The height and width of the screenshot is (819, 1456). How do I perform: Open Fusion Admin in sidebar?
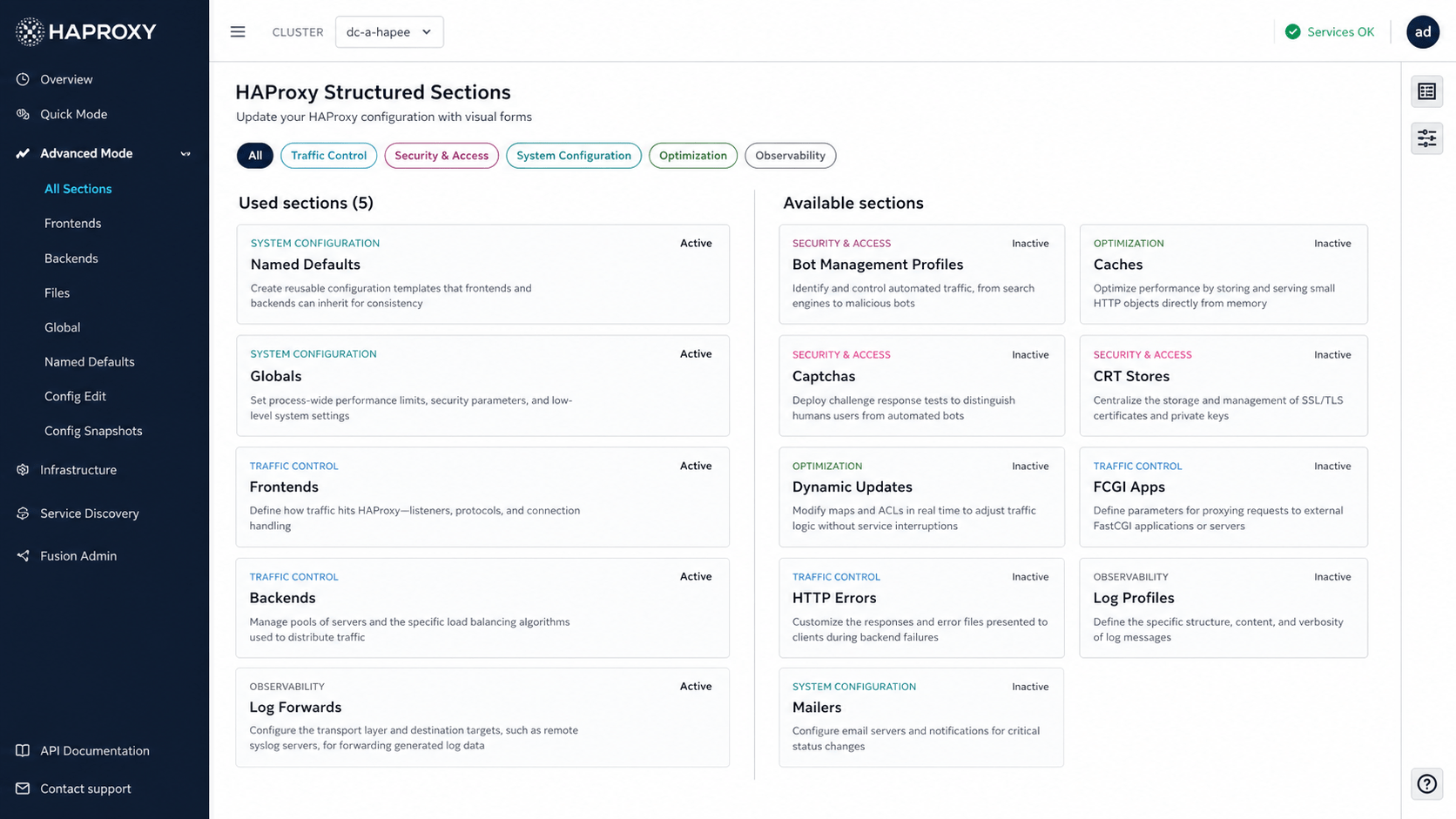tap(78, 556)
